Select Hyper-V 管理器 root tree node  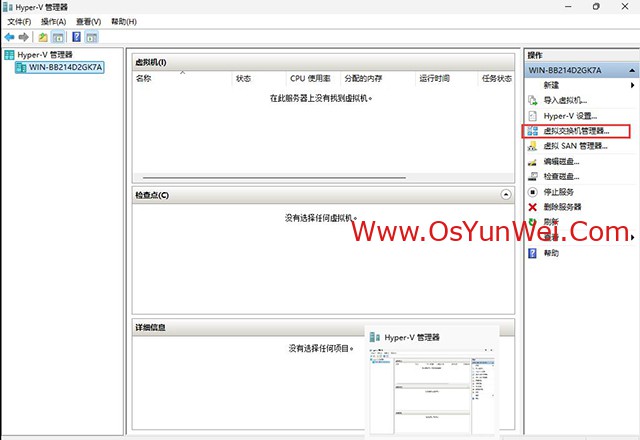tap(45, 55)
